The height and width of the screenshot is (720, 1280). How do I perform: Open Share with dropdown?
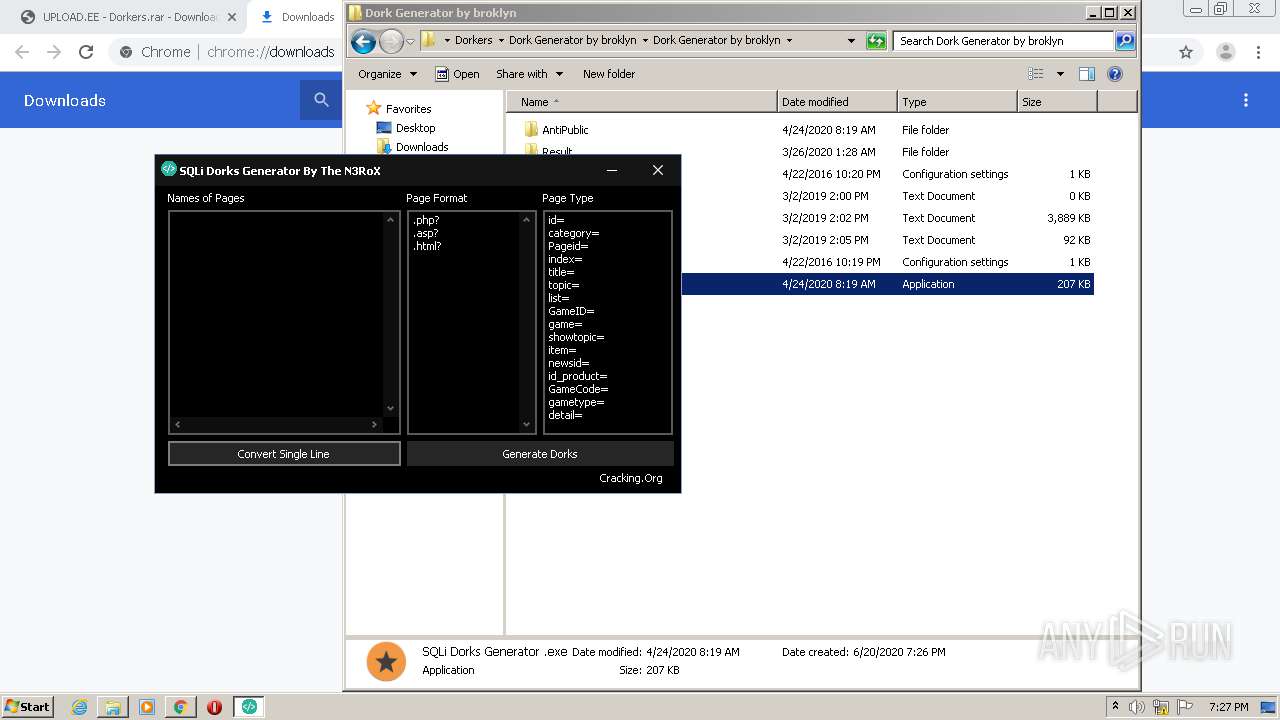[530, 74]
